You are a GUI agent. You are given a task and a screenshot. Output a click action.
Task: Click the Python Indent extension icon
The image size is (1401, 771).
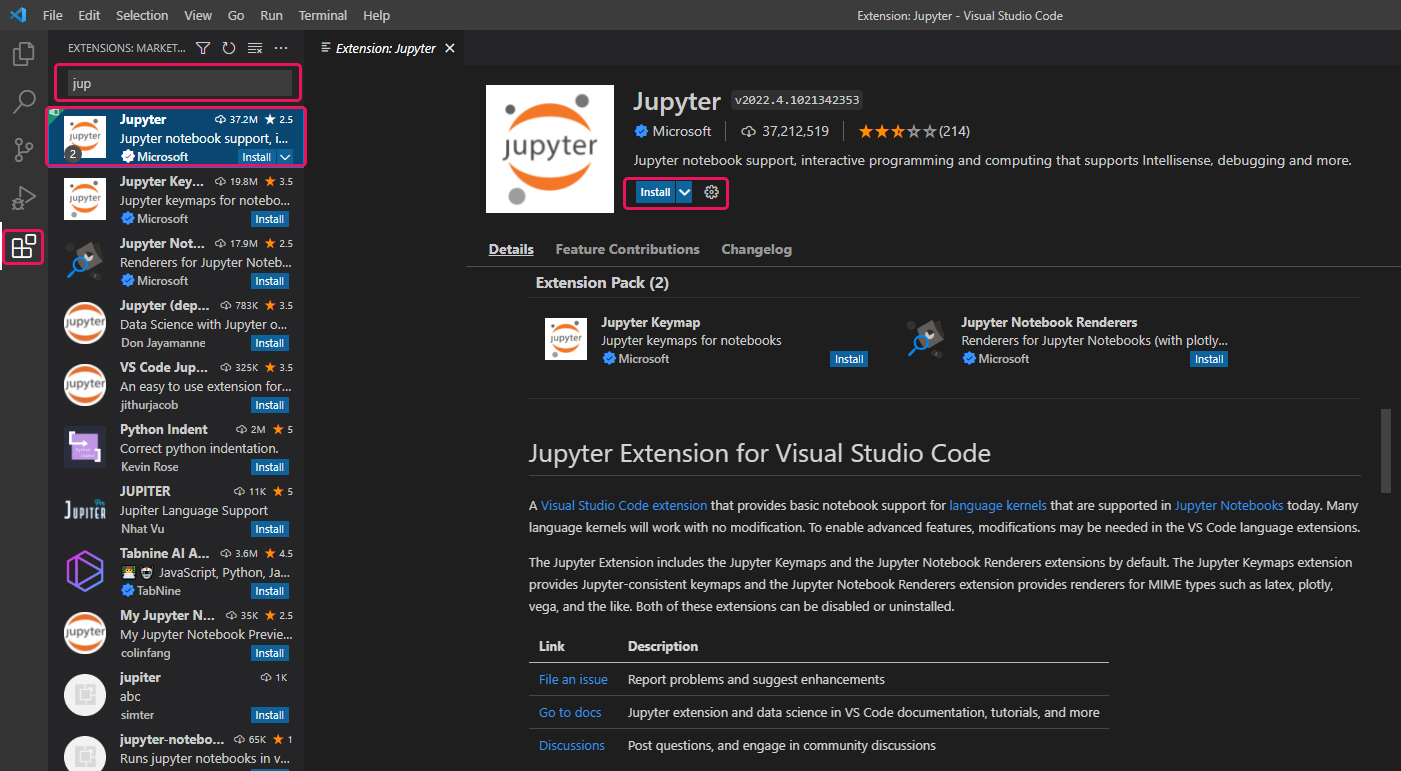[85, 447]
